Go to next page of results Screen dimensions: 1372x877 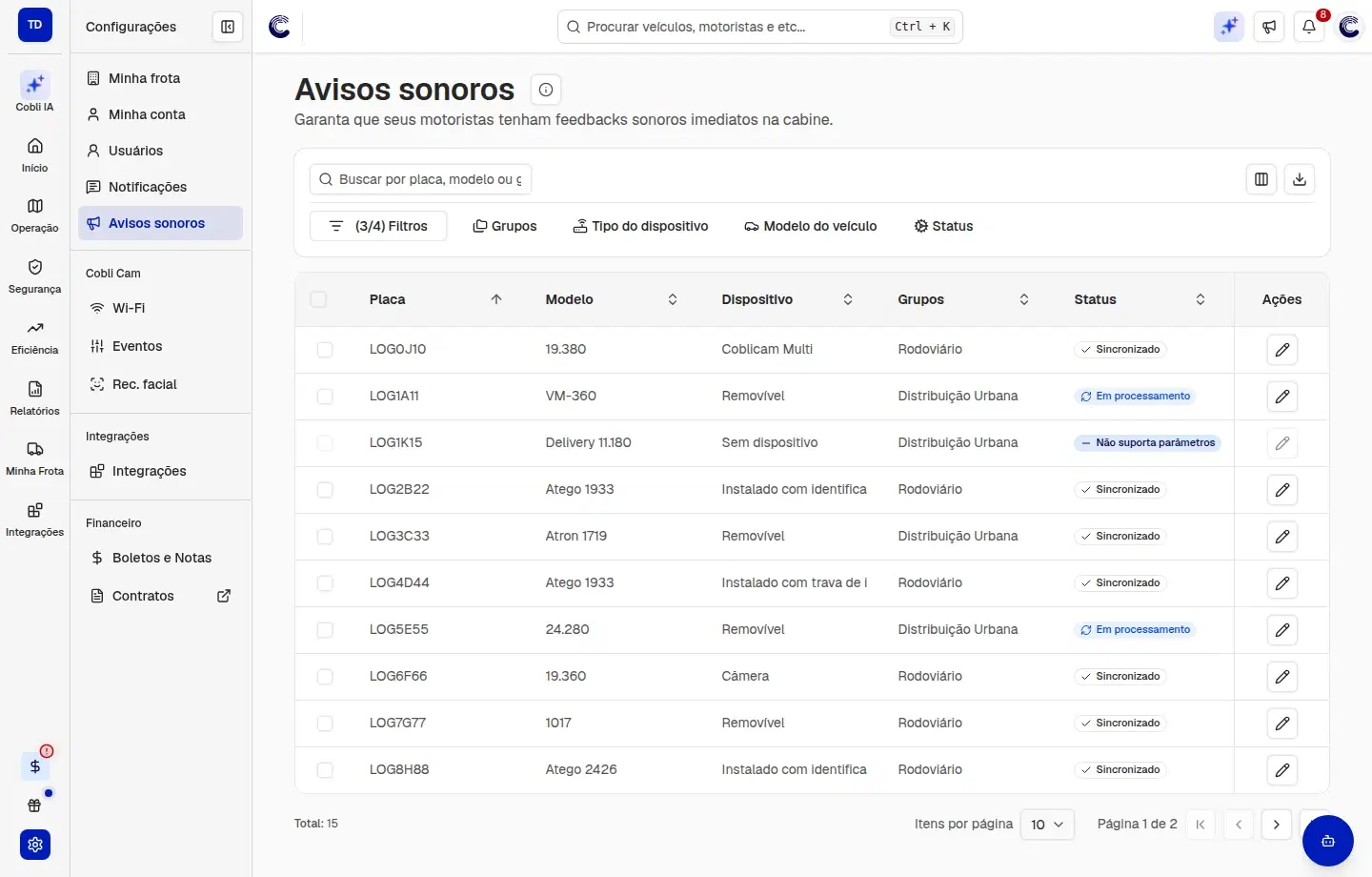1277,825
